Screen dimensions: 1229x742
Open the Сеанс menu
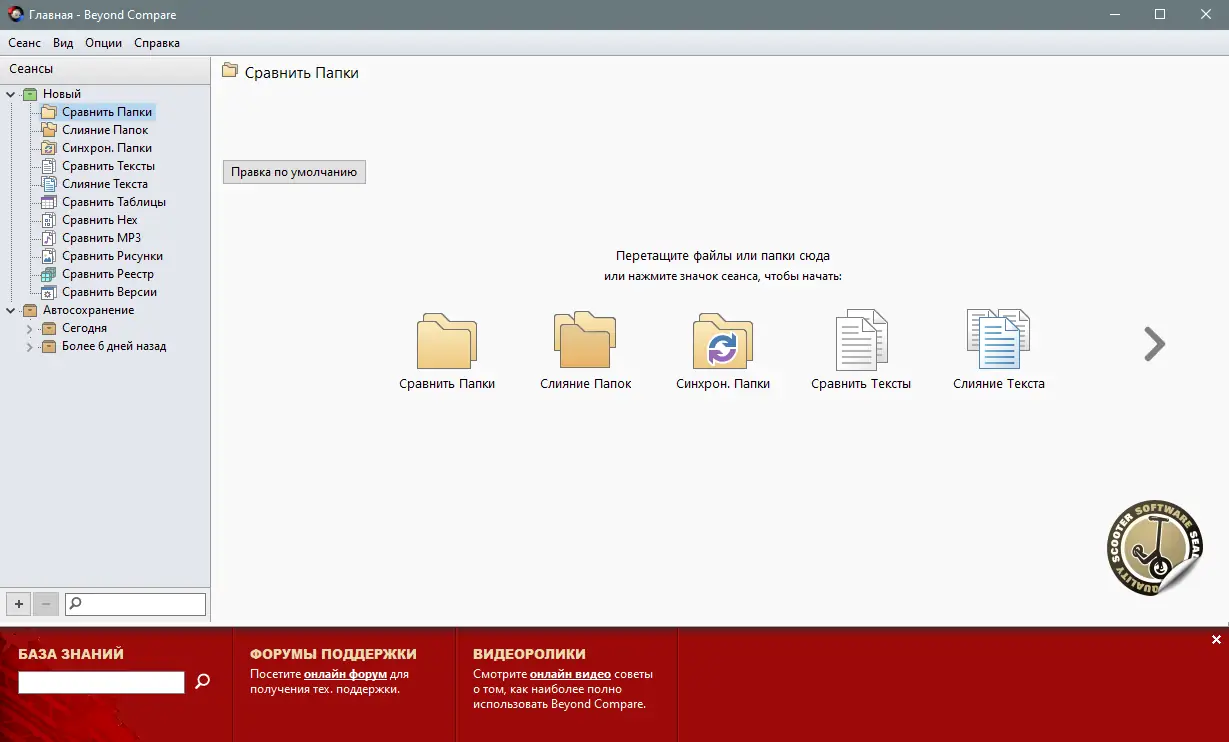click(x=23, y=43)
